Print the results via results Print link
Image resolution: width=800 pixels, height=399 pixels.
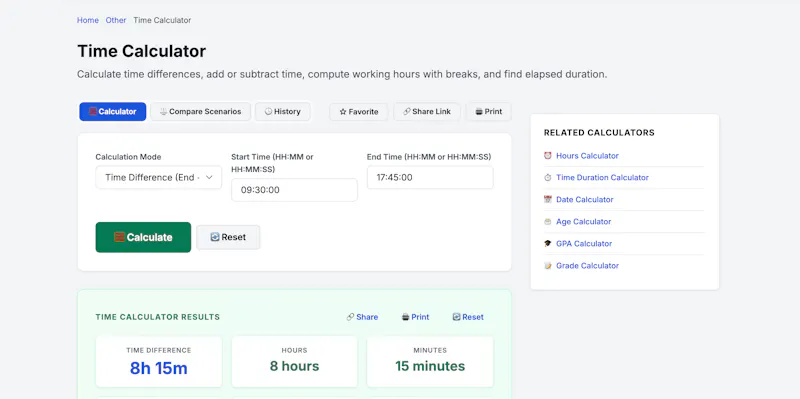[x=415, y=317]
